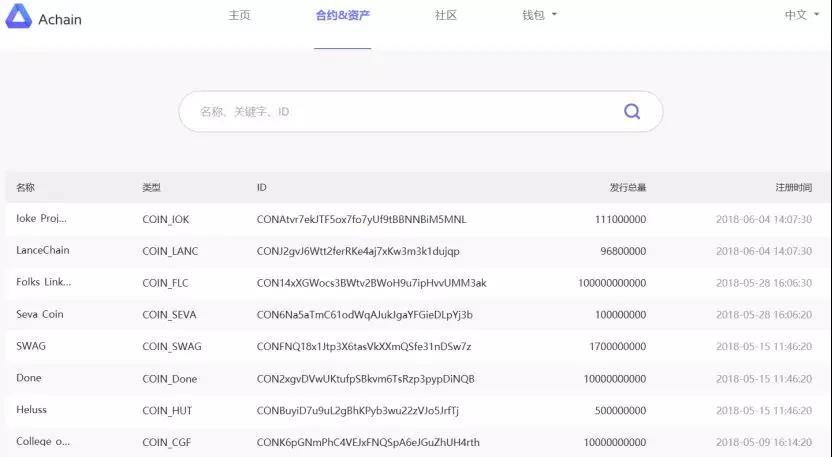Click the 类型 column header
The width and height of the screenshot is (832, 457).
(x=151, y=187)
